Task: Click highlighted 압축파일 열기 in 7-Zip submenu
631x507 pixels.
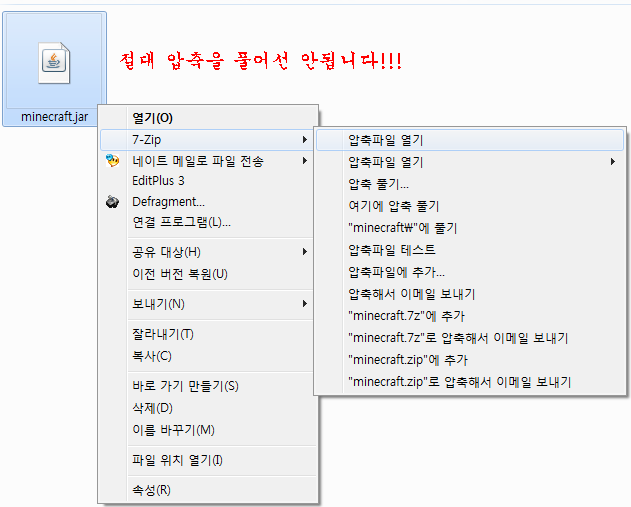Action: [x=470, y=140]
